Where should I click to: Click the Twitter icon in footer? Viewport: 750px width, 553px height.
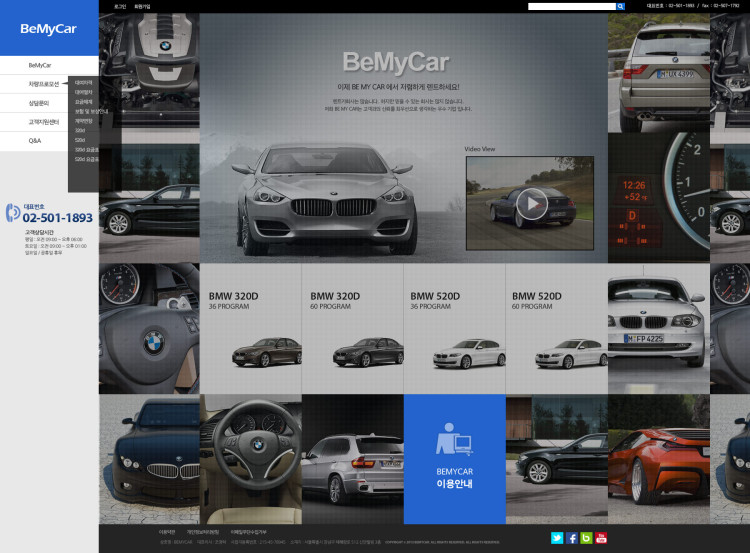(x=557, y=538)
